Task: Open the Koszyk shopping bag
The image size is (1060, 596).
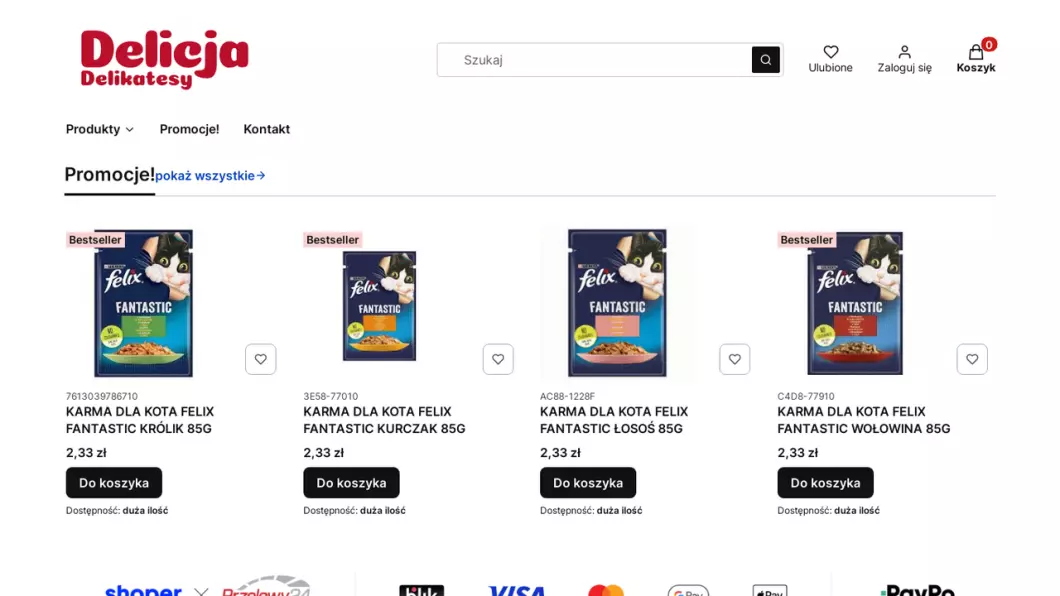Action: 975,52
